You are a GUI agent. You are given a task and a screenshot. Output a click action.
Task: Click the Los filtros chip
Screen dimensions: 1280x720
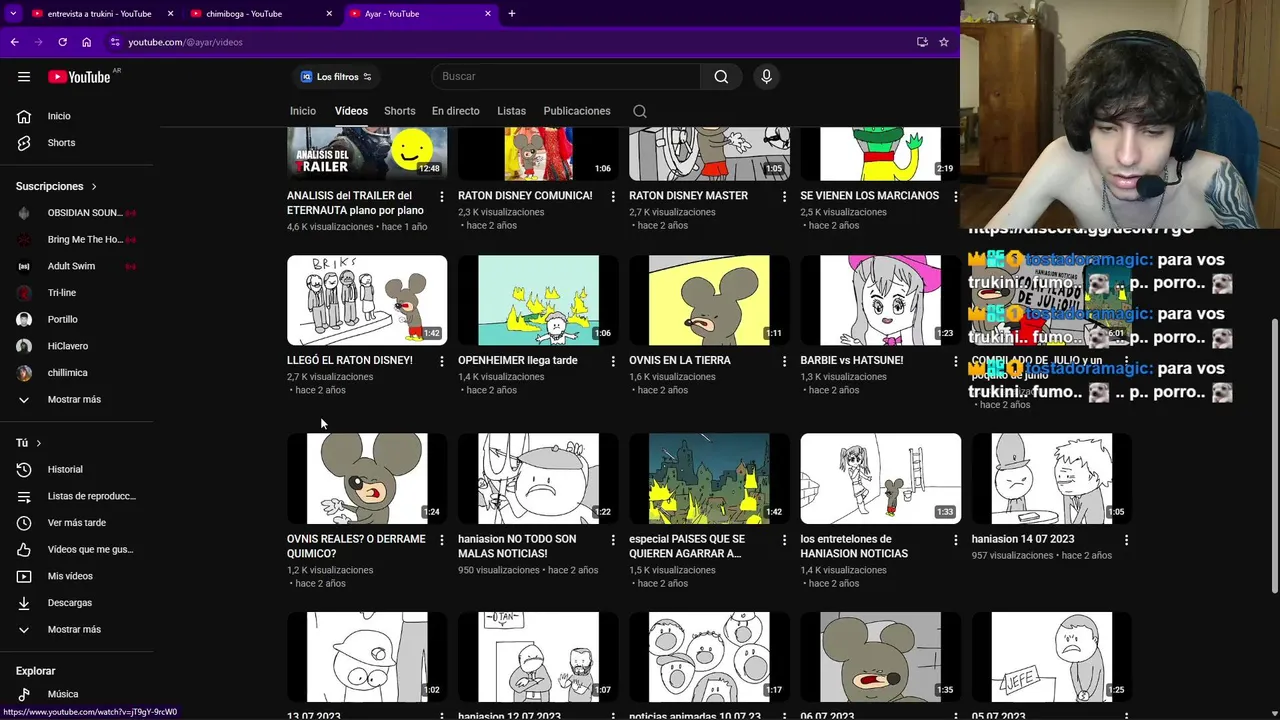click(x=336, y=77)
